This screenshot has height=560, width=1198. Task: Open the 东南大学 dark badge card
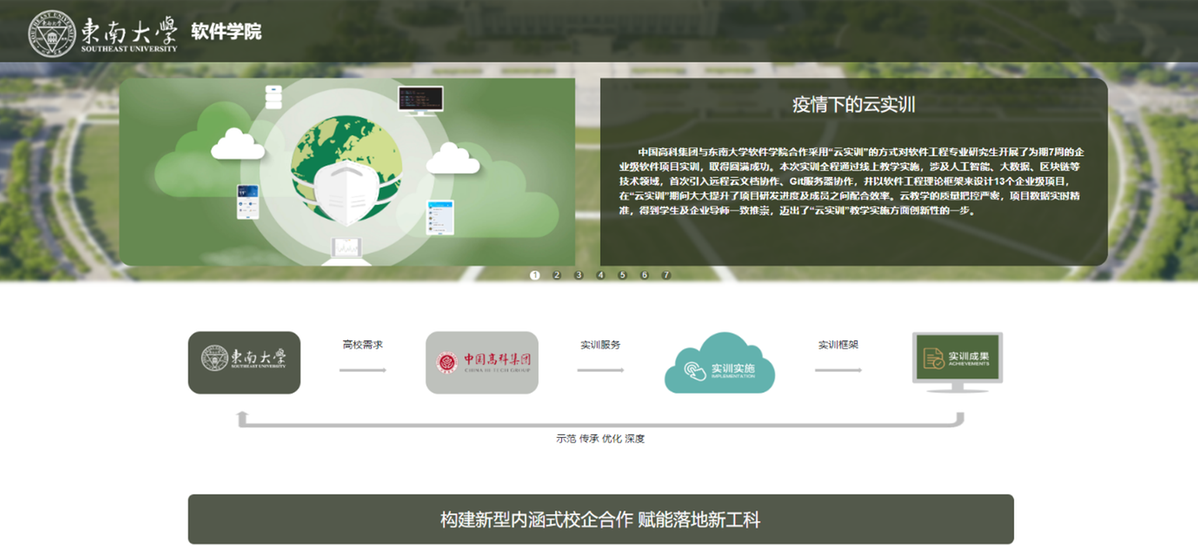(244, 362)
